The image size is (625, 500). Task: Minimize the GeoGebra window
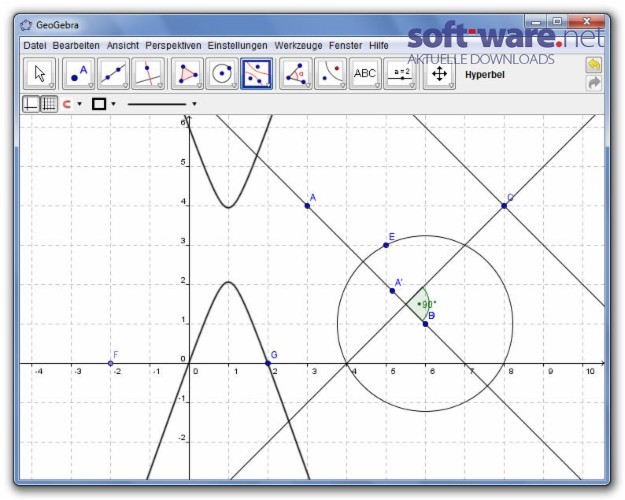(x=535, y=22)
